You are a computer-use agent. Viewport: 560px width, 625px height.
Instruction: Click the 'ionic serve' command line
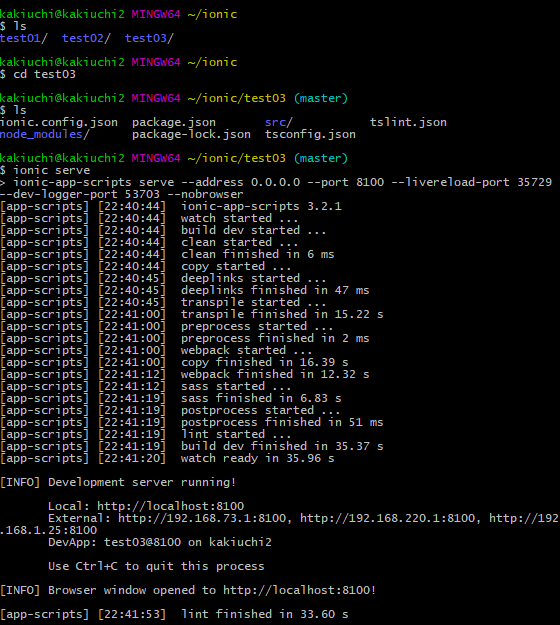click(45, 170)
